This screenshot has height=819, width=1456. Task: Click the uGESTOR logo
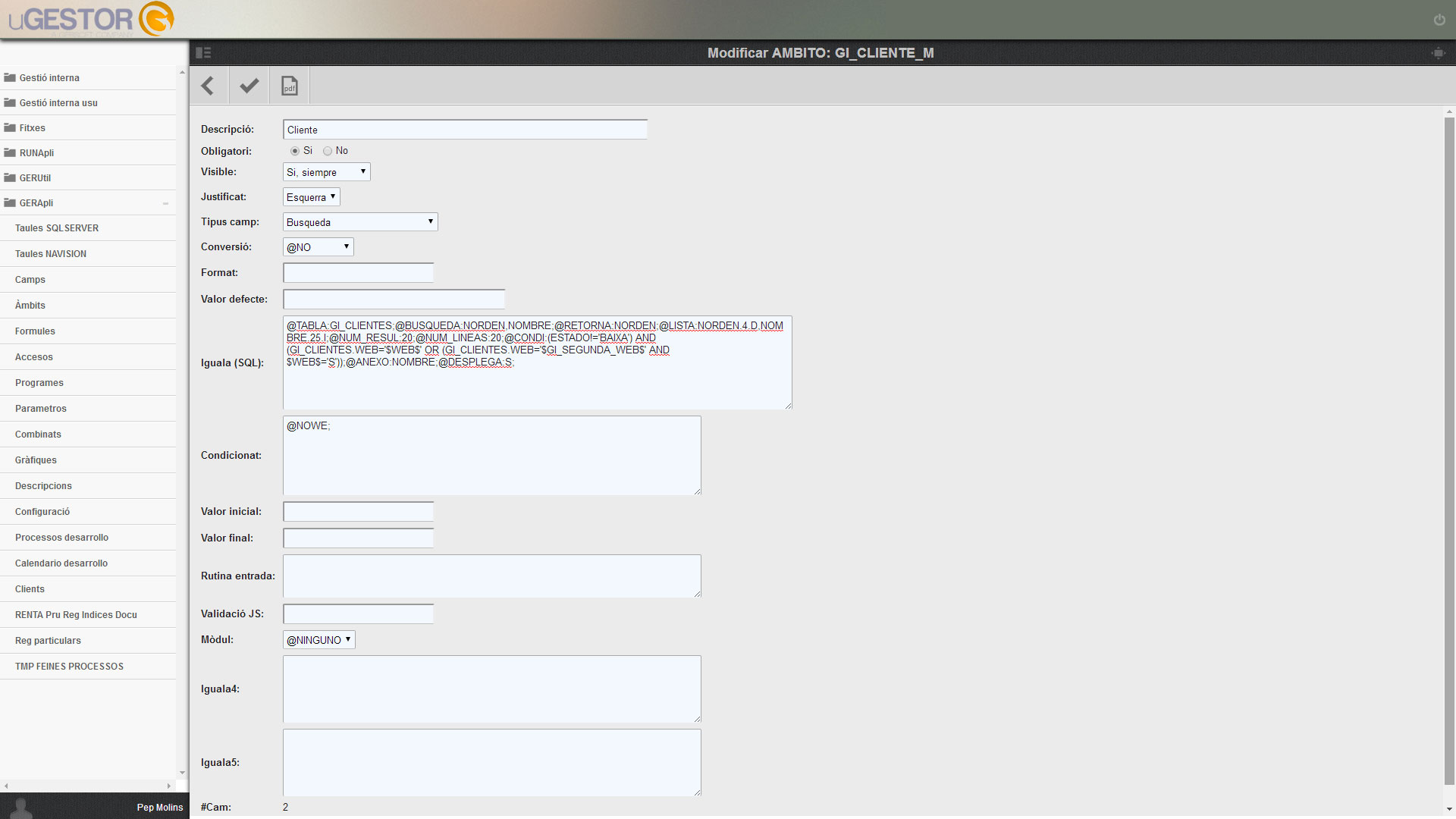(x=91, y=19)
